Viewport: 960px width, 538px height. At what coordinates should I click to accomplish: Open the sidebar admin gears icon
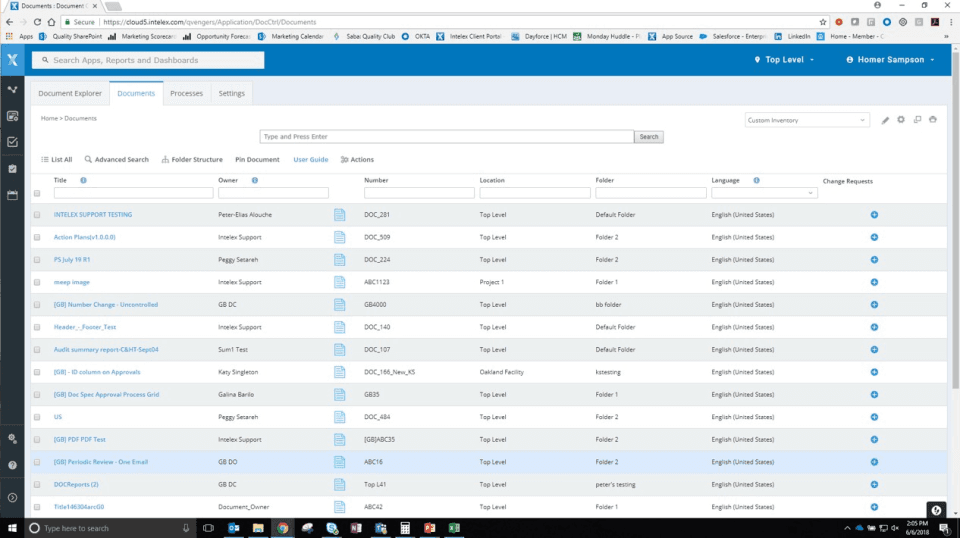[12, 439]
